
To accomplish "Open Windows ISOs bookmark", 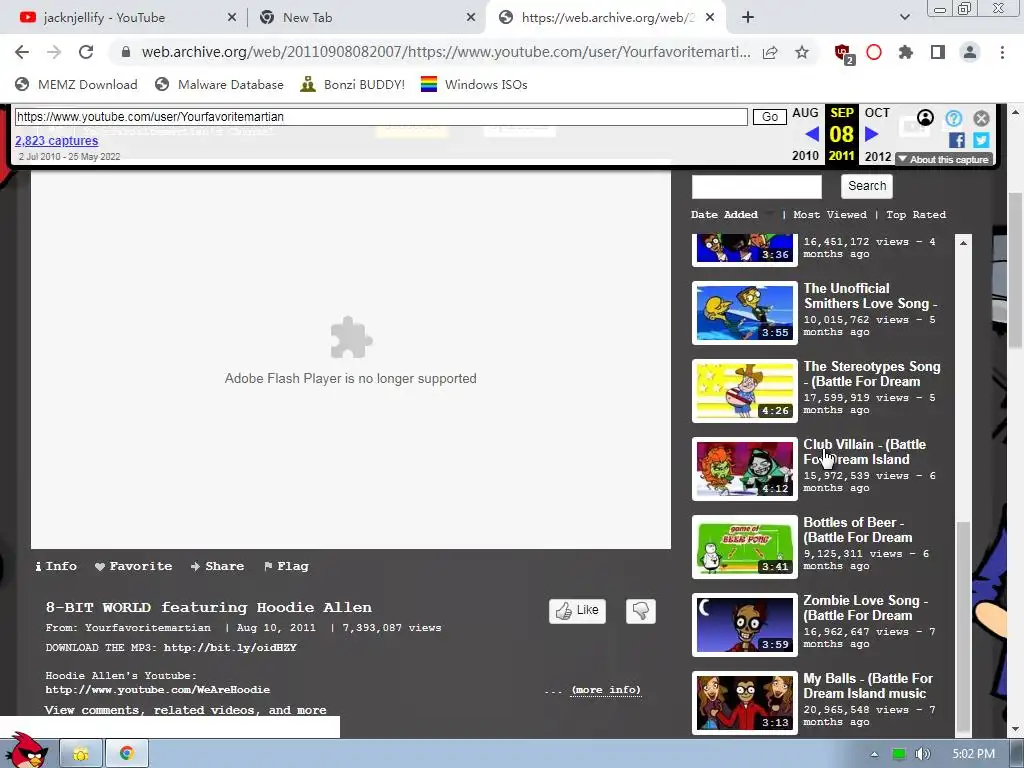I will click(474, 84).
